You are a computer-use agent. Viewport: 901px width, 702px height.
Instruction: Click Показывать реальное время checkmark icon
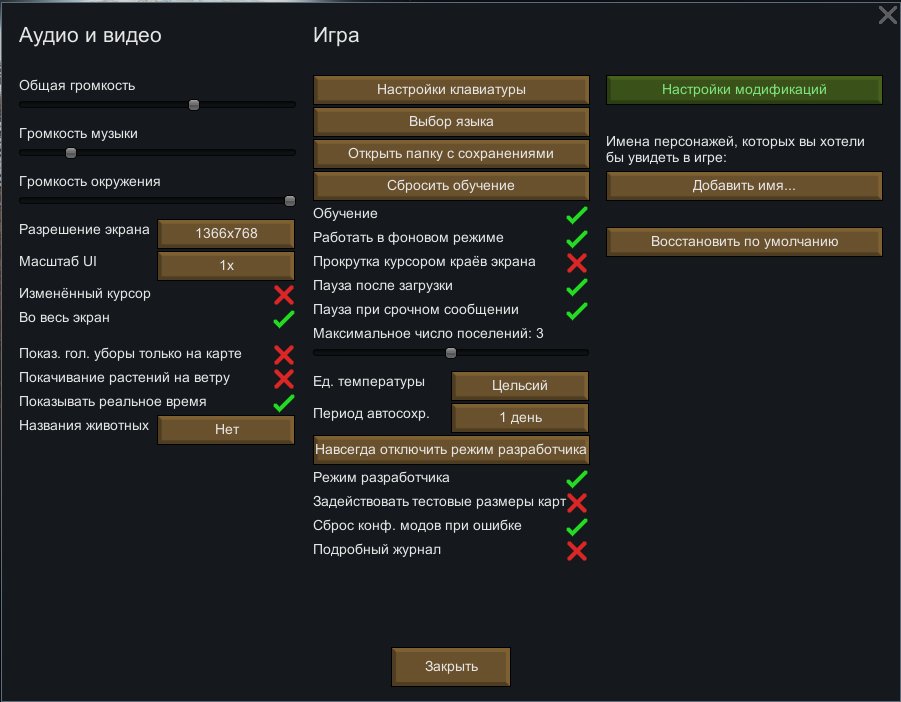click(x=284, y=402)
